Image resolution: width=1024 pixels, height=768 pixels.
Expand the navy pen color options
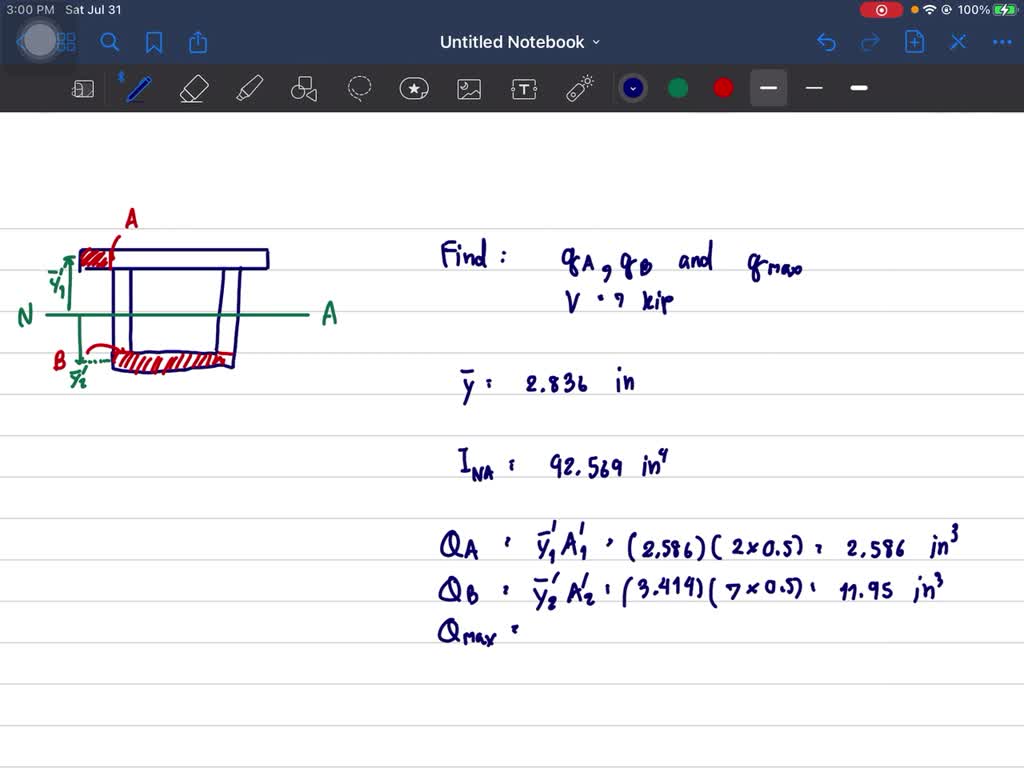click(632, 88)
